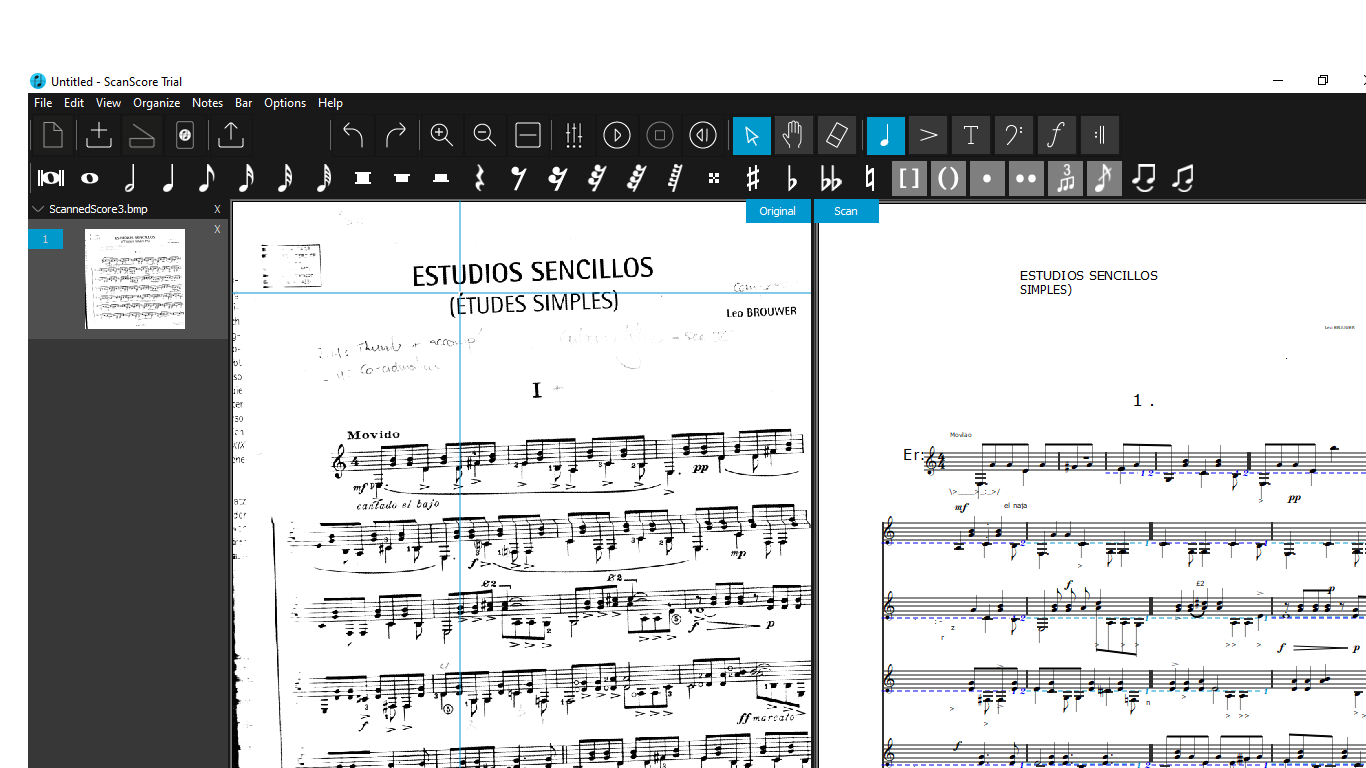Undo the last action
1366x768 pixels.
click(x=353, y=135)
